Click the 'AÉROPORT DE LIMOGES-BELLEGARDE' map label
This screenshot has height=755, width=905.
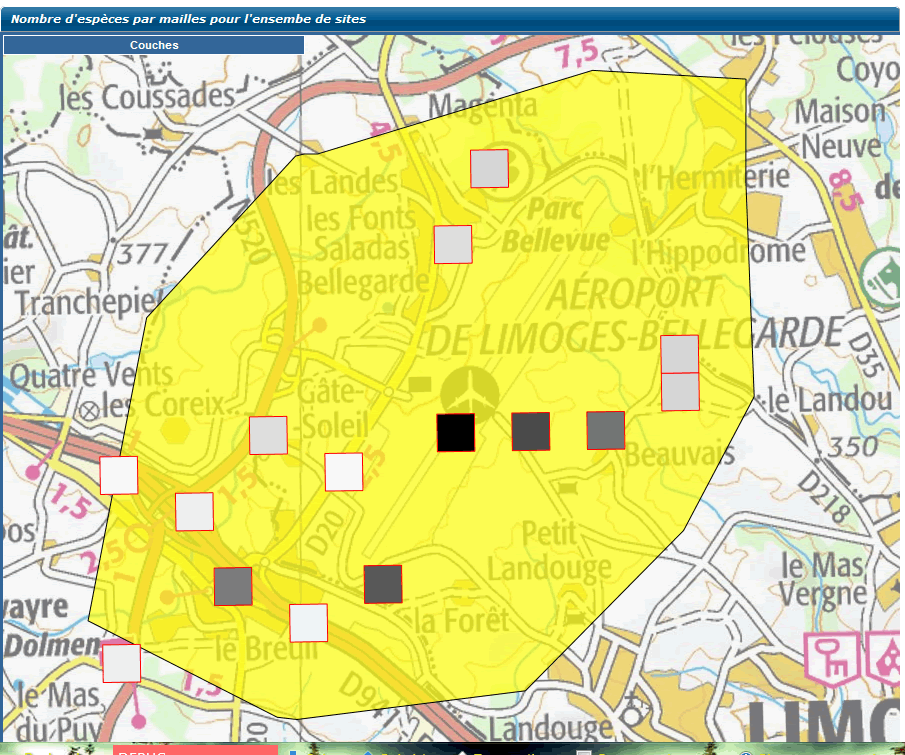tap(635, 316)
